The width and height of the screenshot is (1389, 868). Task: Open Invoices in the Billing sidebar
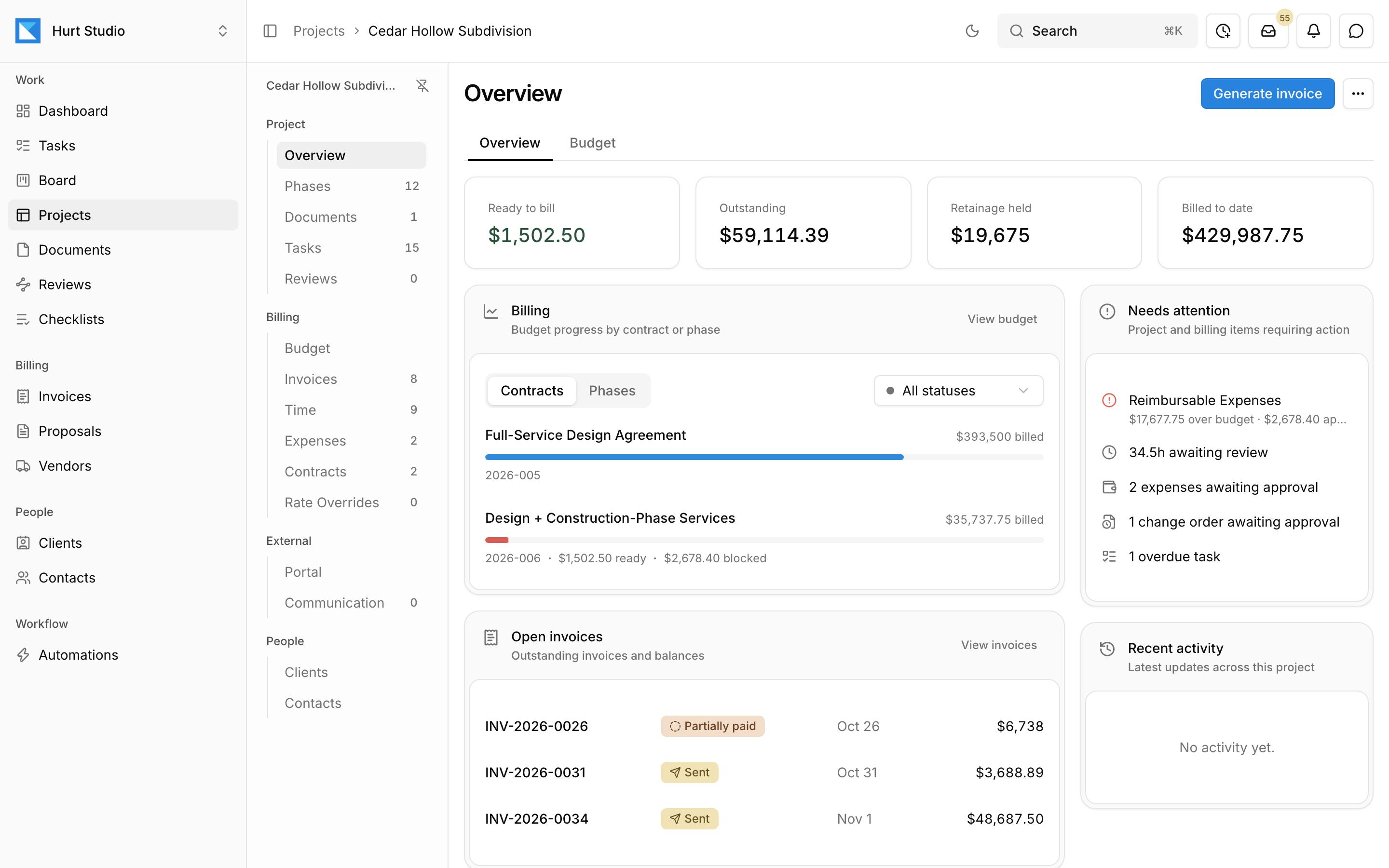tap(123, 397)
